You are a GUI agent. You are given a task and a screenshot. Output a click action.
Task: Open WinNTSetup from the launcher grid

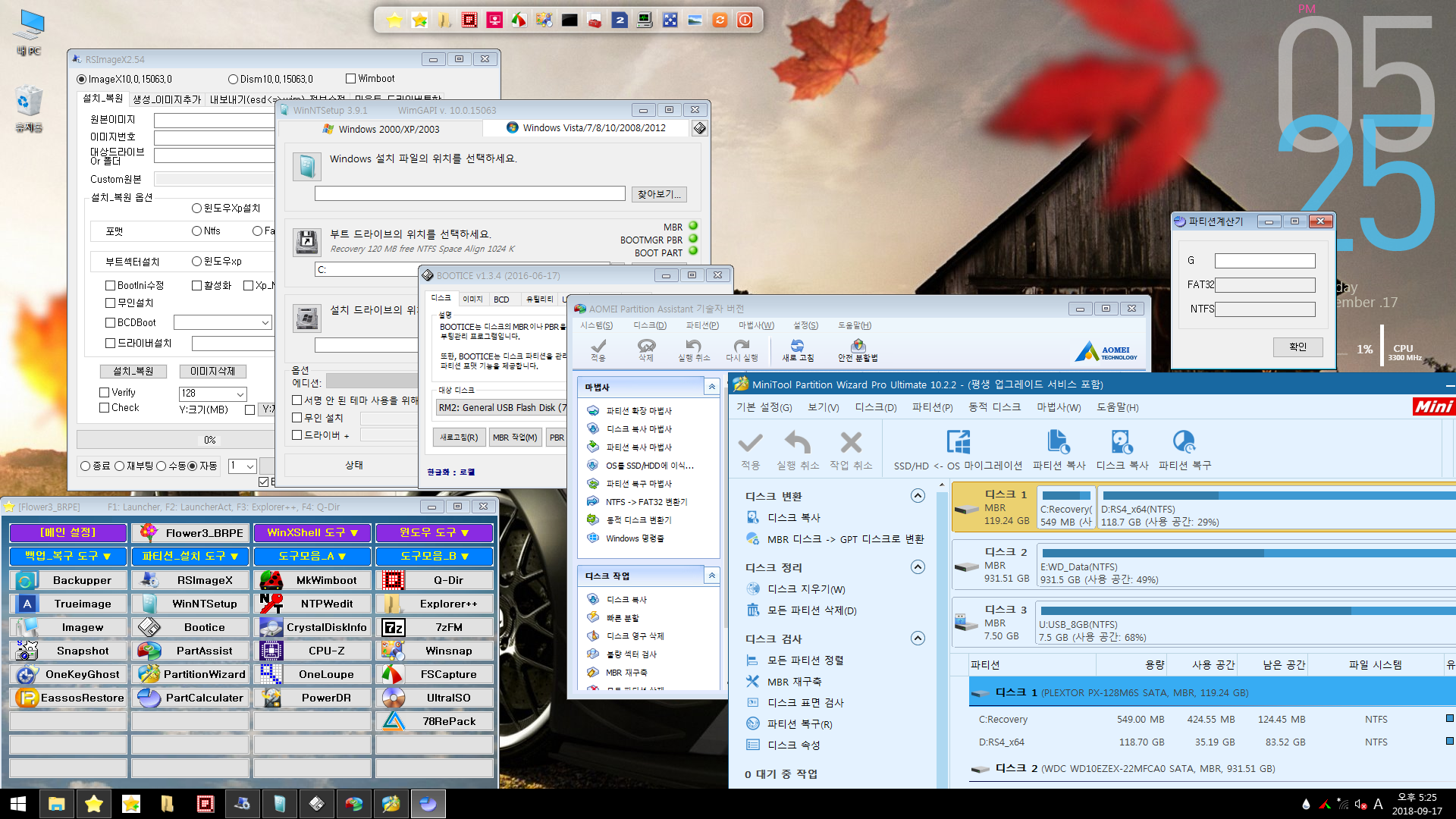point(190,604)
